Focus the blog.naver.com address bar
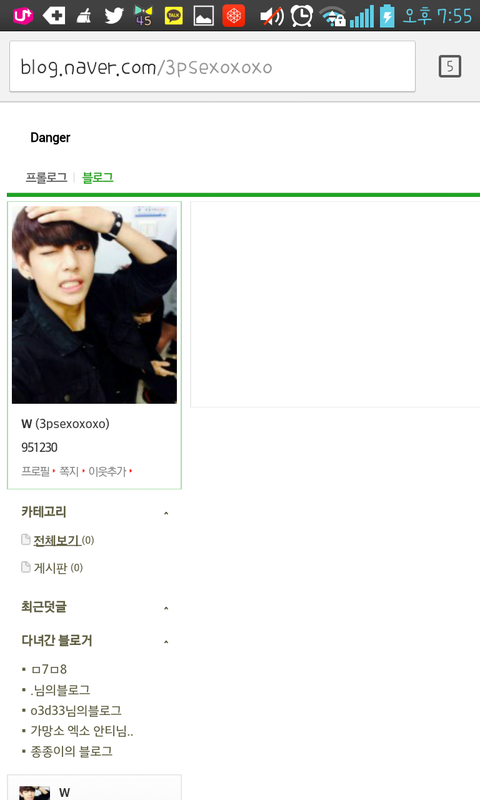480x800 pixels. click(212, 67)
